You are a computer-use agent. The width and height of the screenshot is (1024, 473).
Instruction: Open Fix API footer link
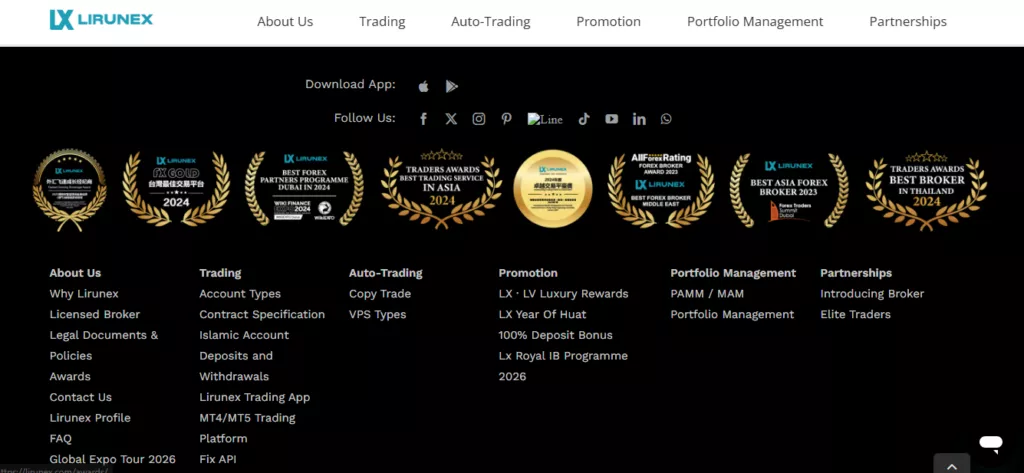[217, 459]
